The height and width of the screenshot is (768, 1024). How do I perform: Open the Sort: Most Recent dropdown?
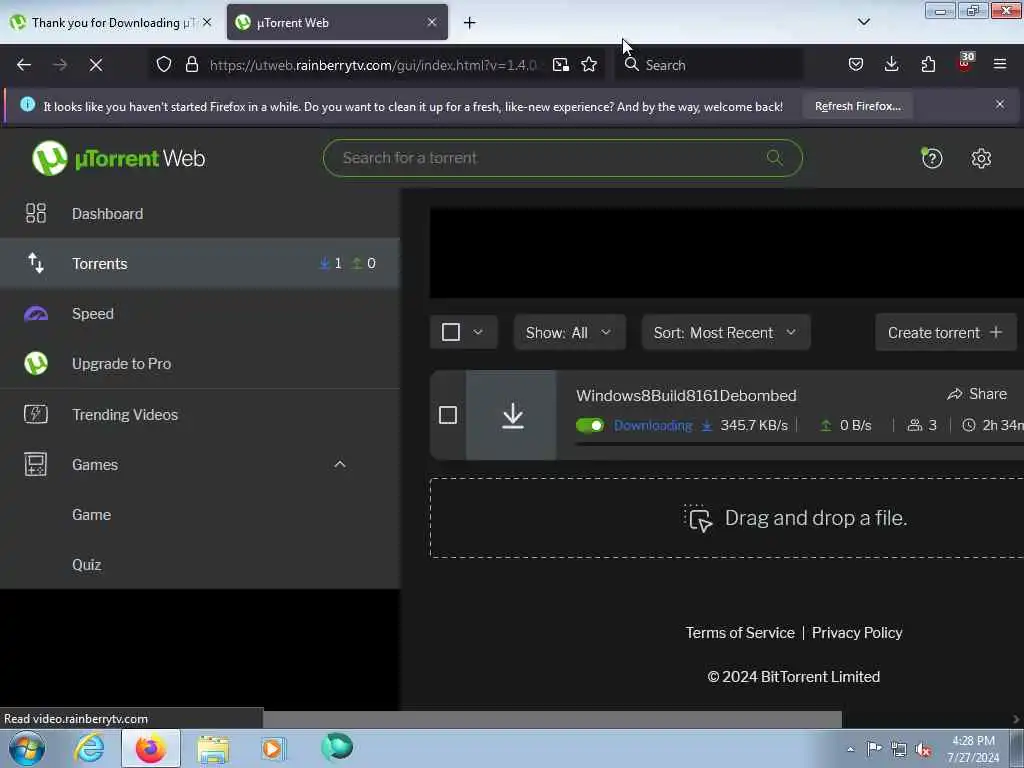726,332
